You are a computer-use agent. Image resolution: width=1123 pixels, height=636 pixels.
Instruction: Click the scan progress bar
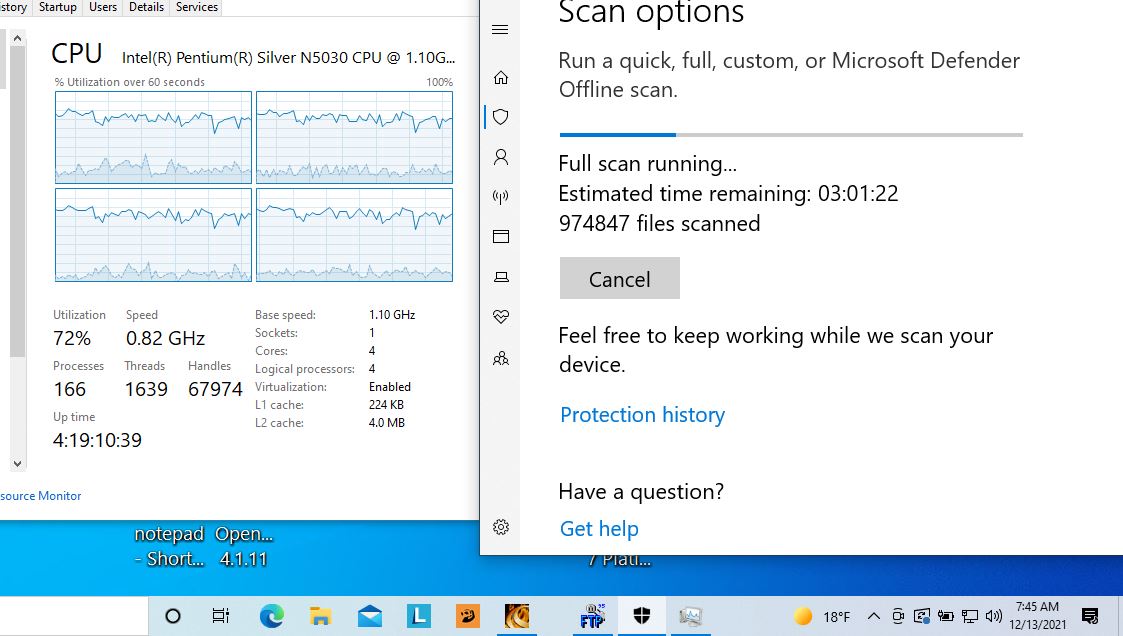click(x=791, y=135)
